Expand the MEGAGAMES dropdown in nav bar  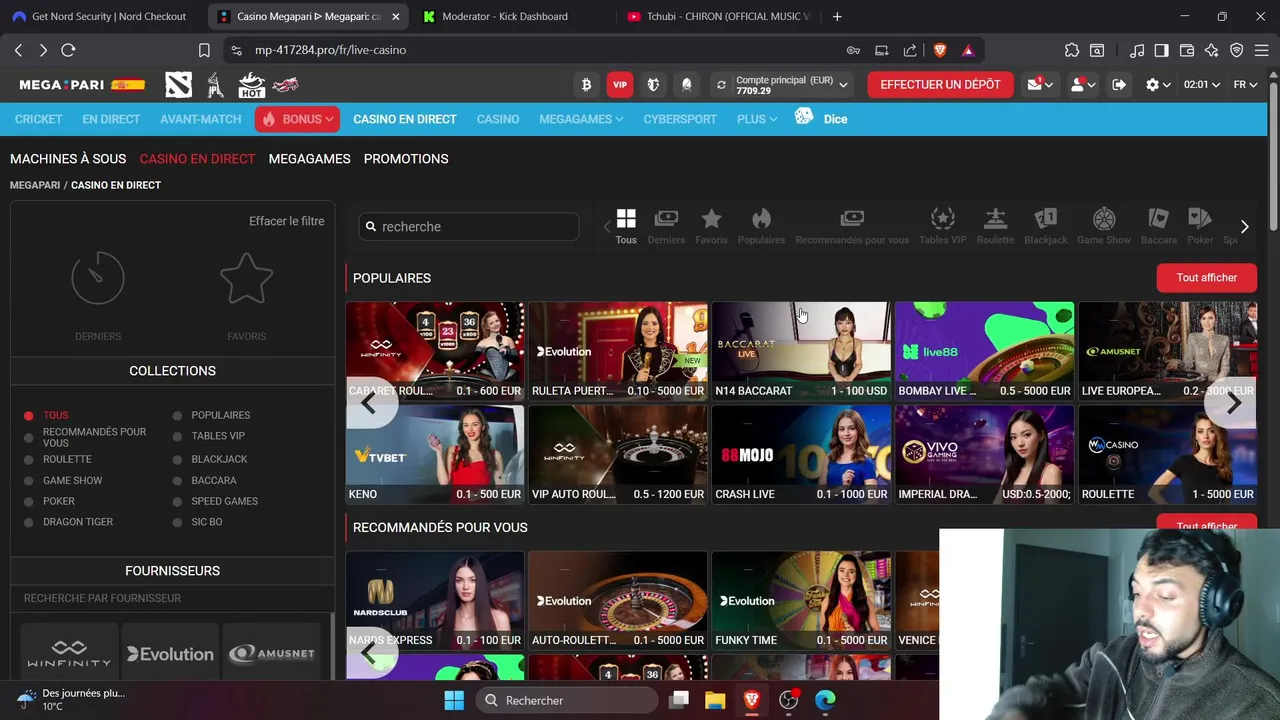click(581, 119)
